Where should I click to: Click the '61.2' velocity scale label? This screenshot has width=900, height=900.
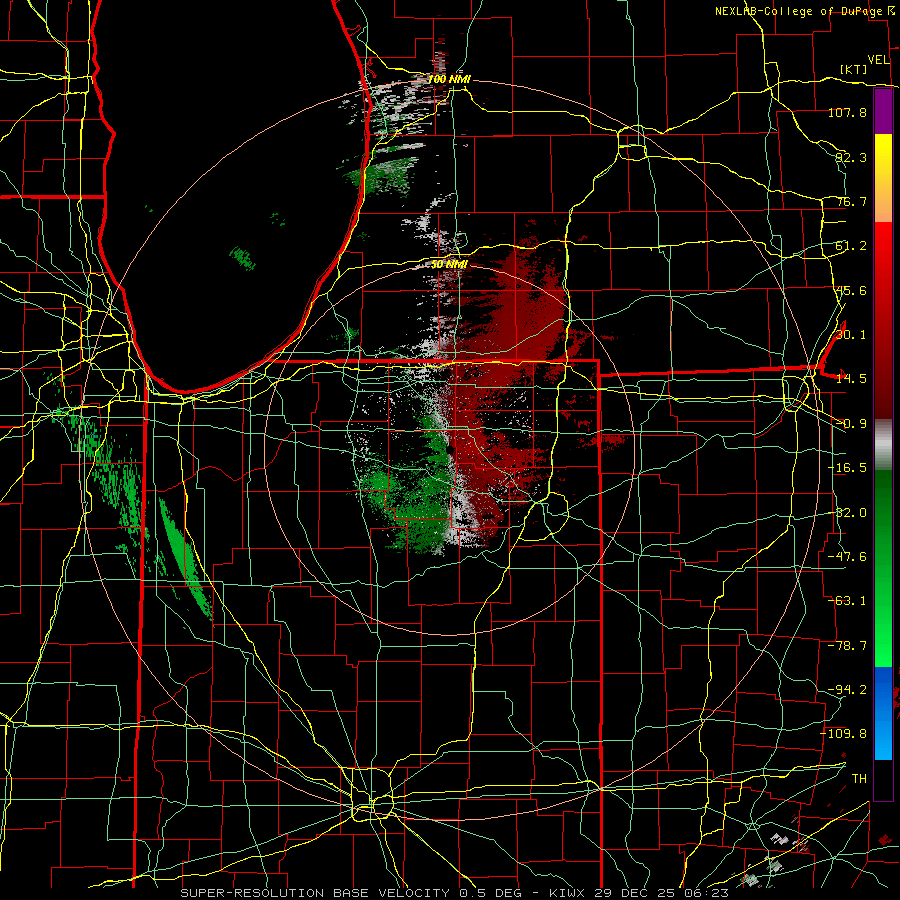[851, 246]
